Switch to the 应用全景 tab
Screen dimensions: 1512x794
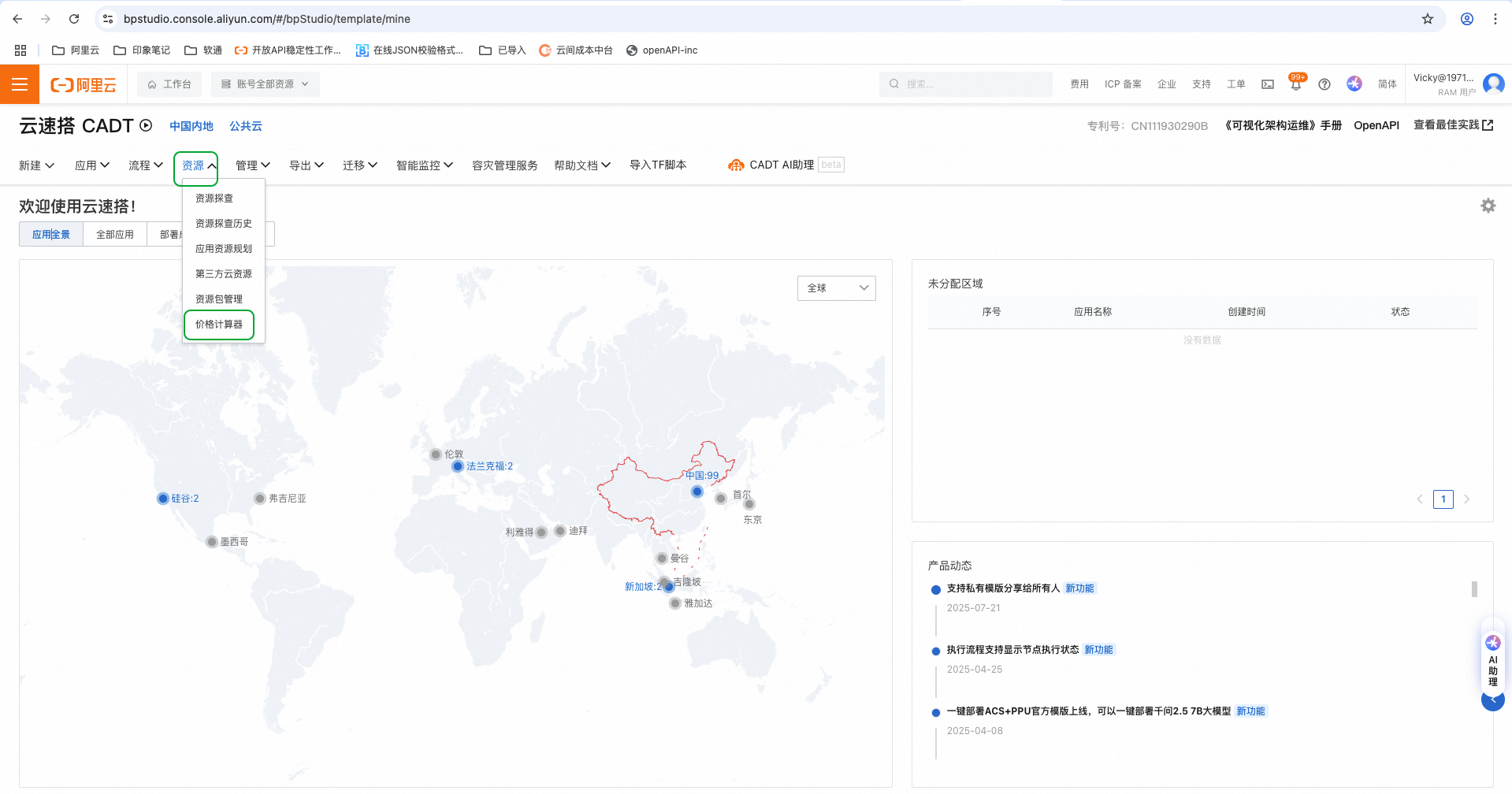pyautogui.click(x=51, y=235)
